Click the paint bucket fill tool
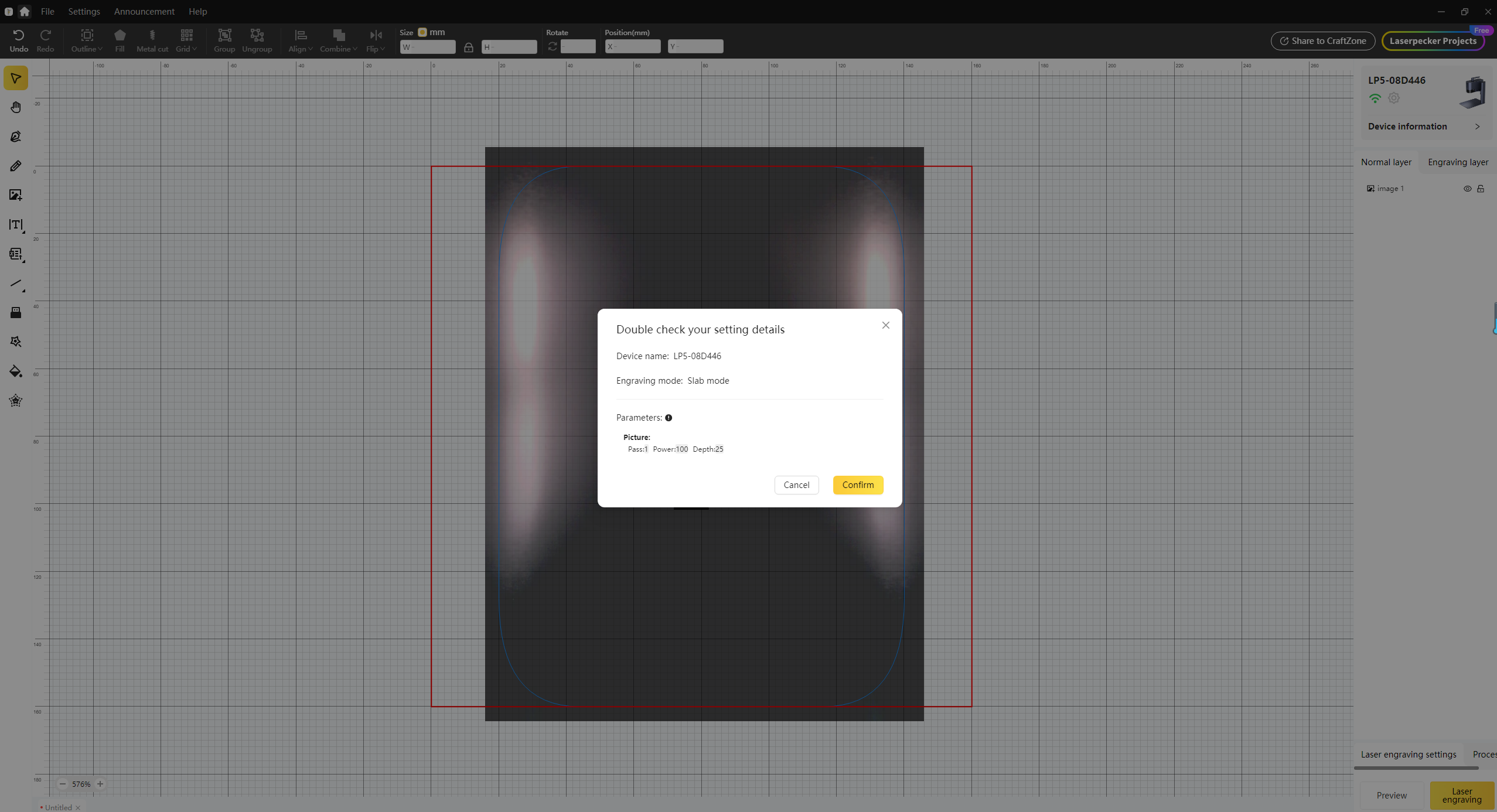Screen dimensions: 1497x812 point(16,371)
